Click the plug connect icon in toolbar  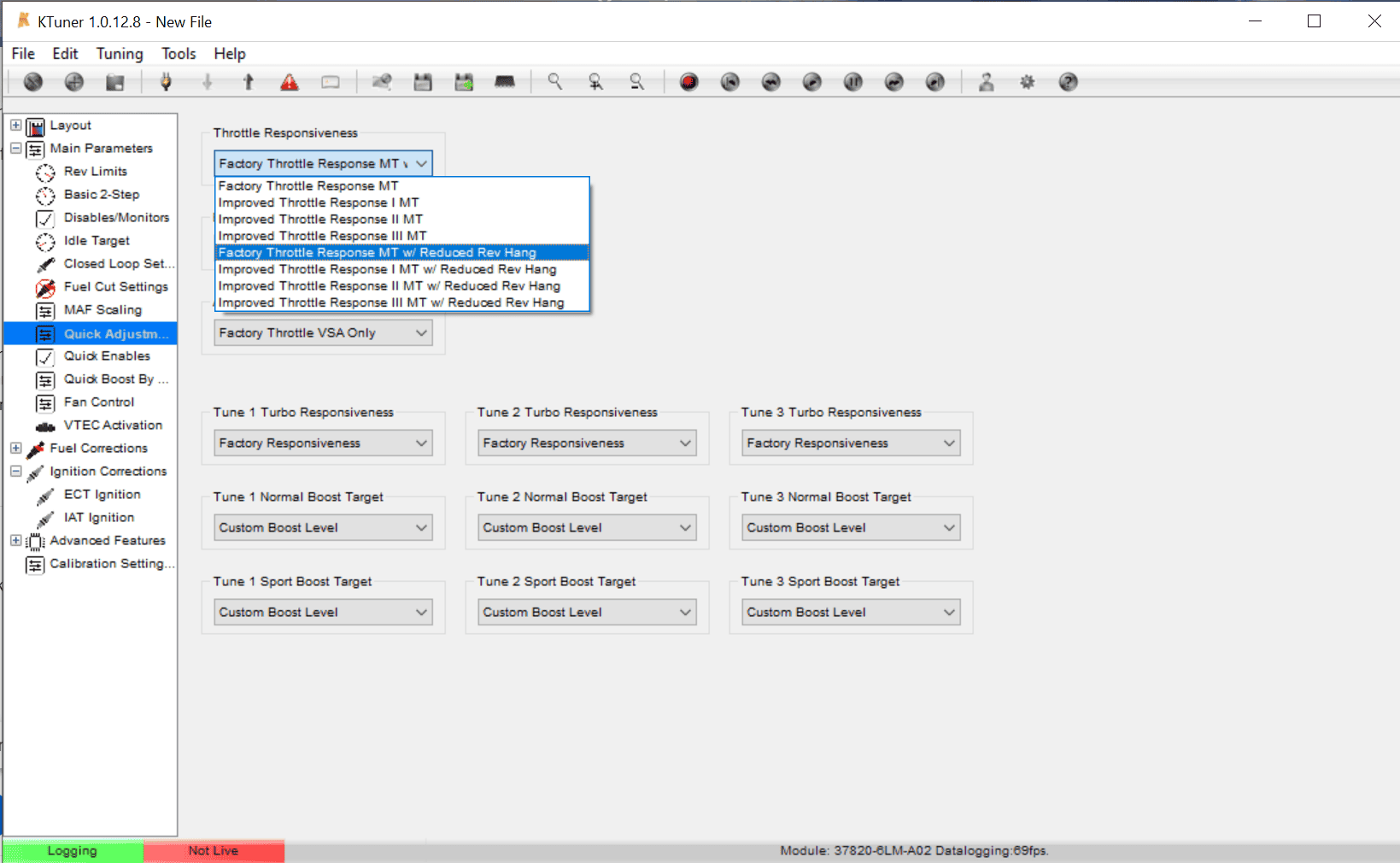(x=166, y=82)
